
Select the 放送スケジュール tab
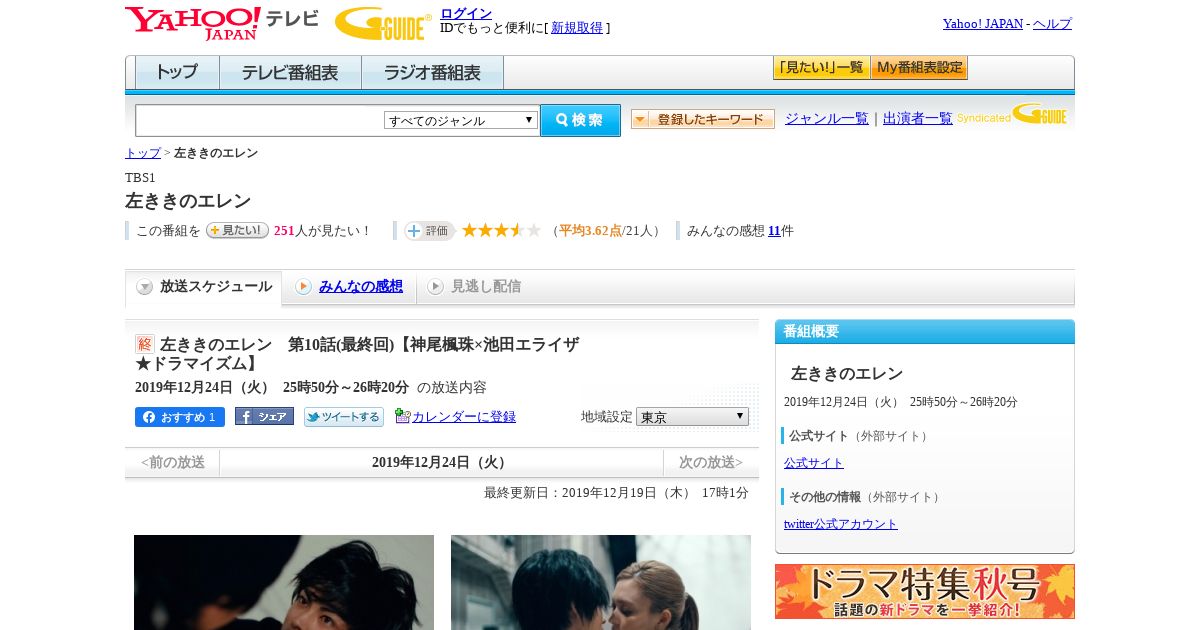(203, 287)
